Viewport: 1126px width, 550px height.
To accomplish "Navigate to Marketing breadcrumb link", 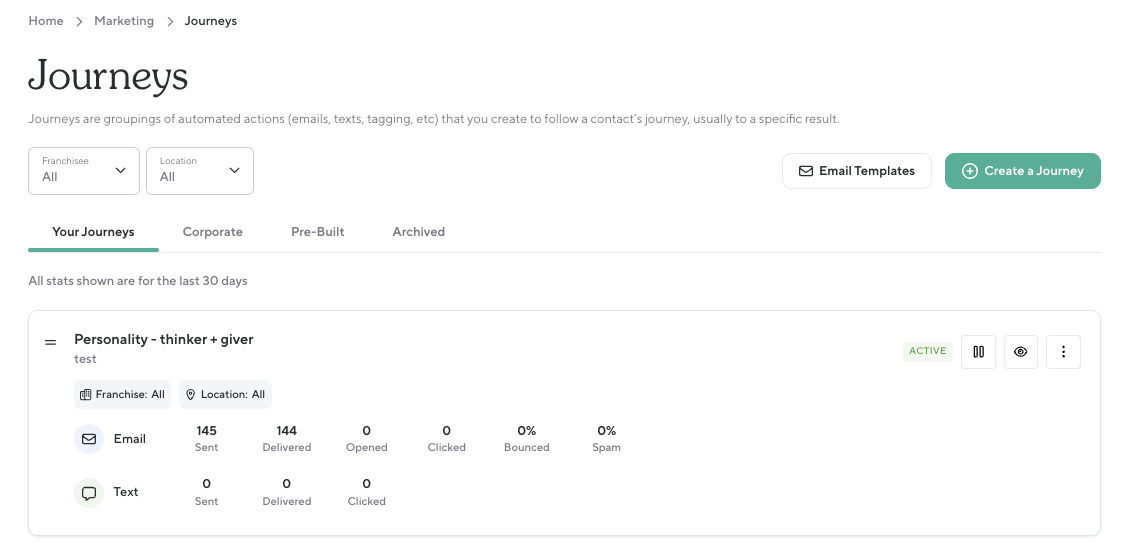I will (124, 21).
